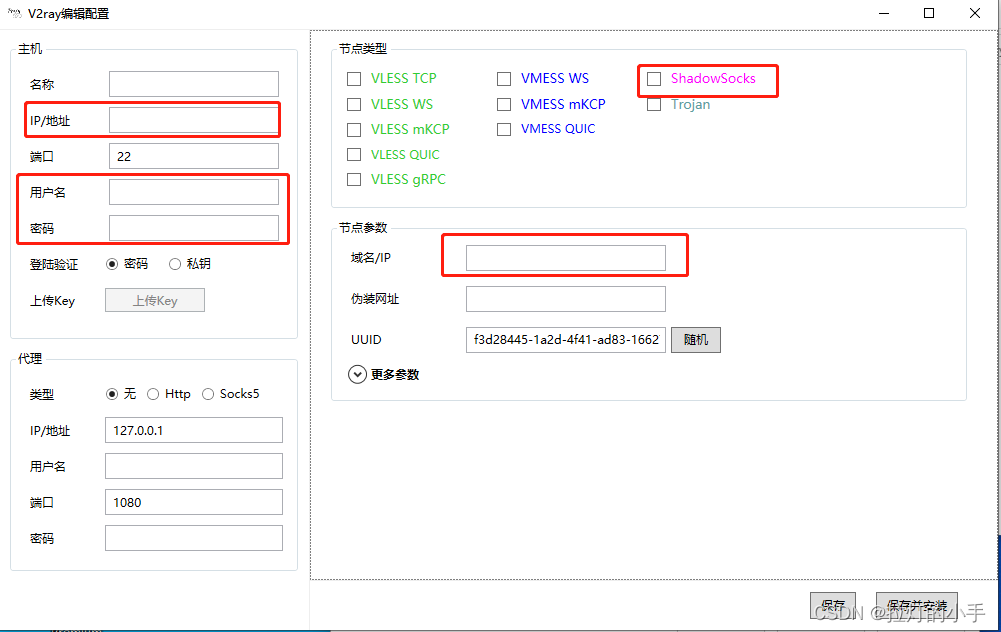Click the 伪装网址 input field

point(566,299)
